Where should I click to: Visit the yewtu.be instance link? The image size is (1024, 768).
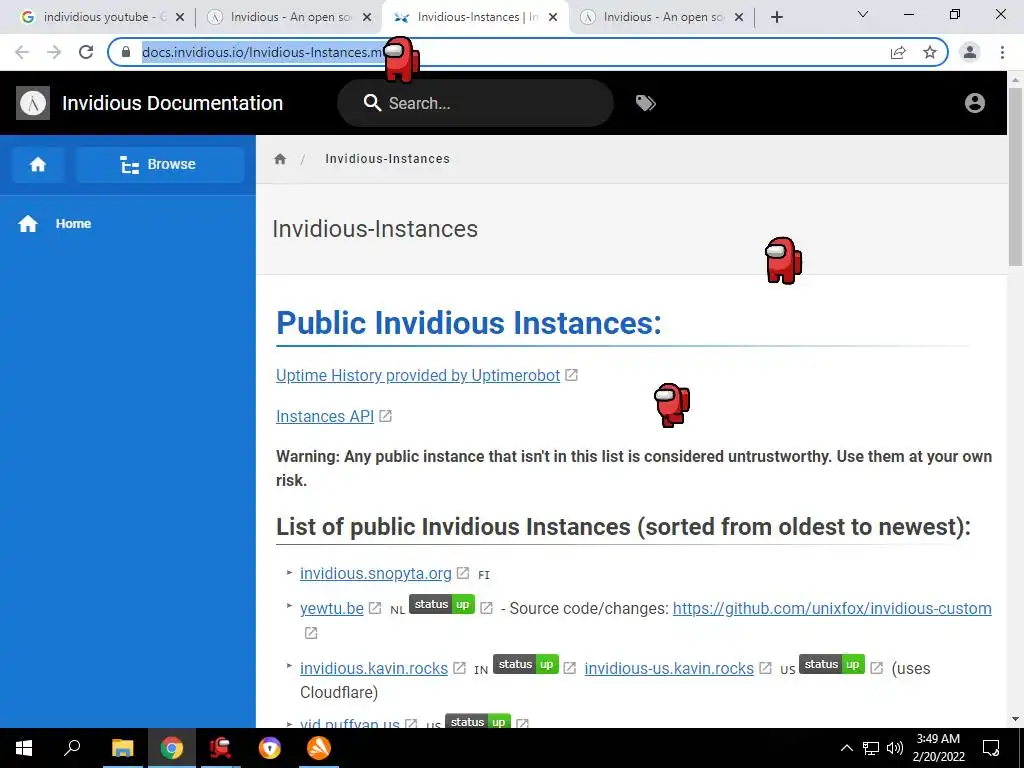coord(332,608)
